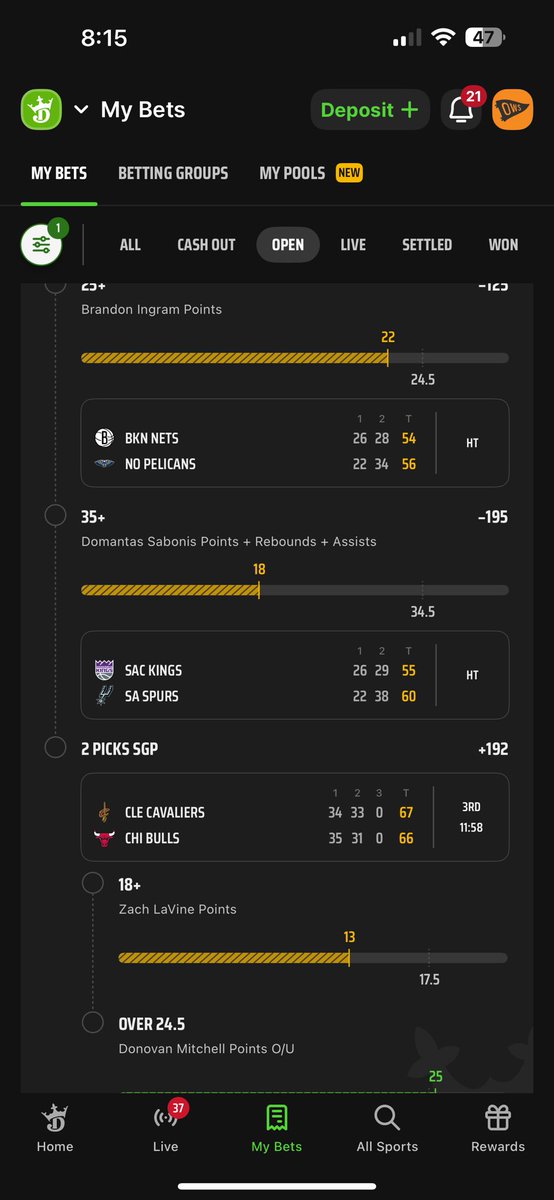Tap the DraftKings crown logo icon

coord(41,110)
